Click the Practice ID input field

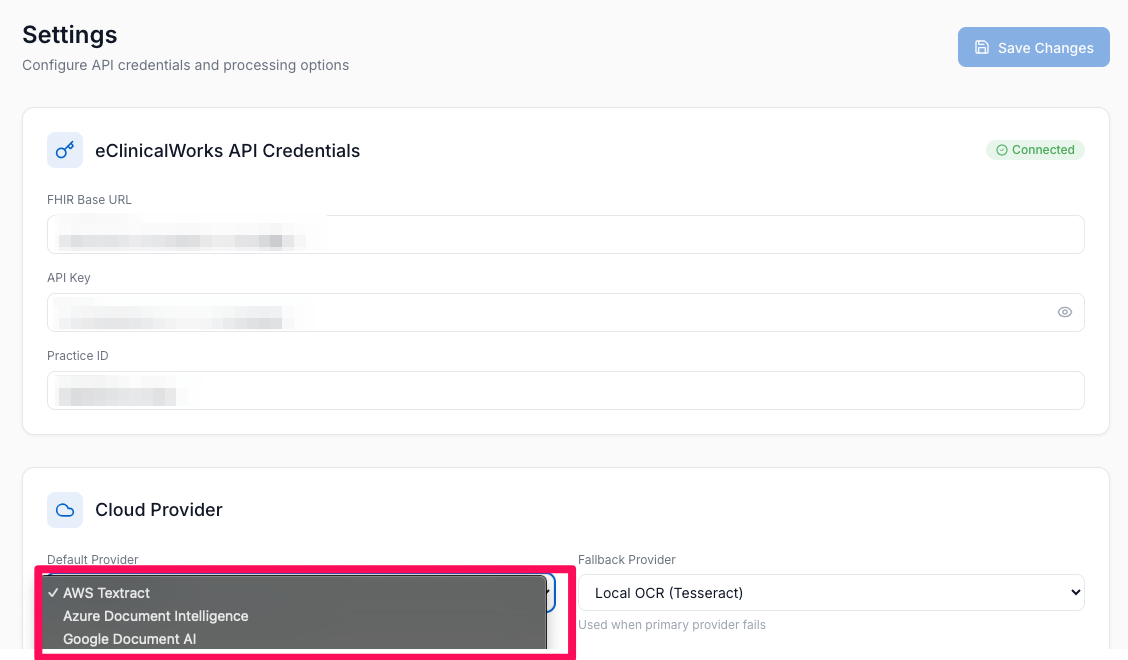coord(565,391)
